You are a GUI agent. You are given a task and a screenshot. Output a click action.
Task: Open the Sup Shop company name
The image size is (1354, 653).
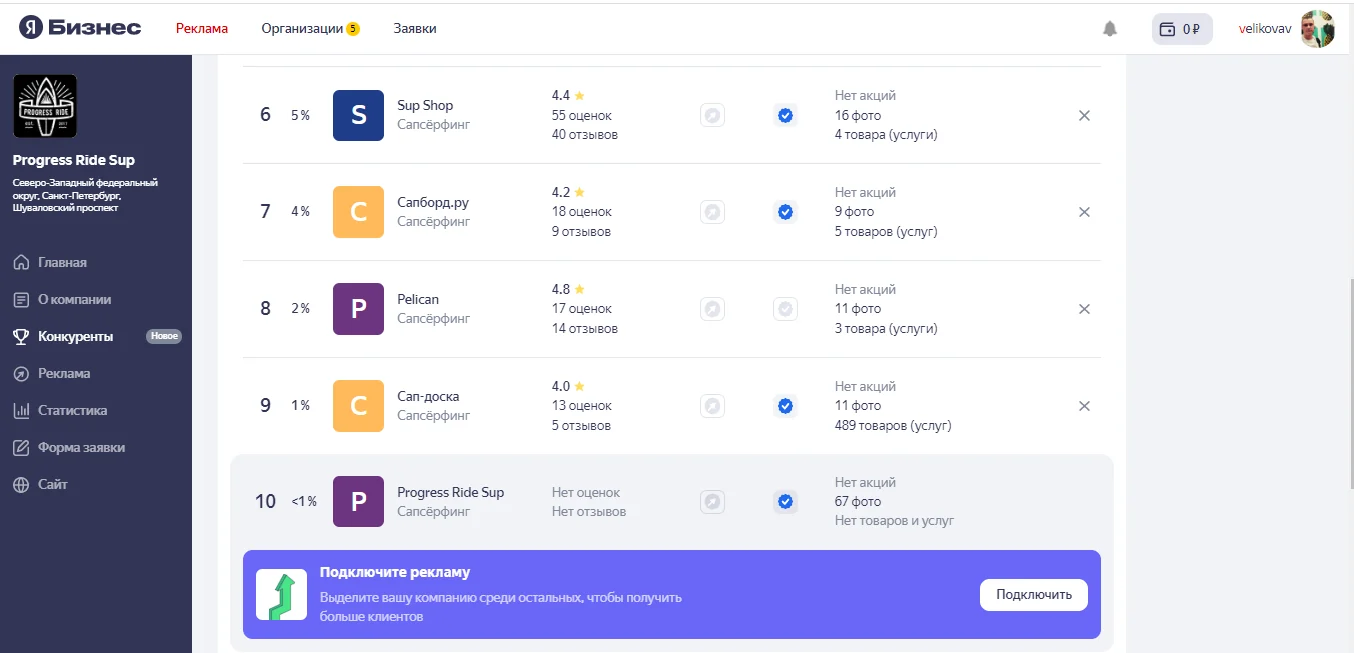[425, 105]
